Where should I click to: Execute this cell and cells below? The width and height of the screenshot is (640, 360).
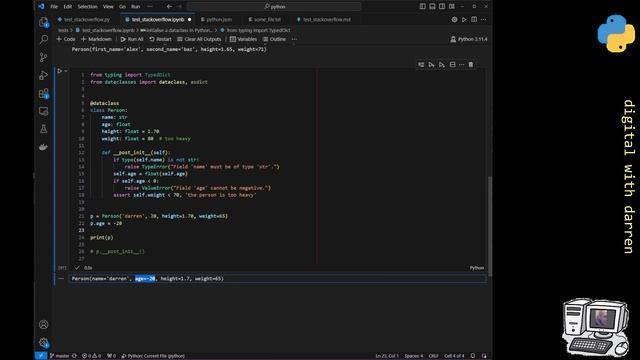pos(442,64)
